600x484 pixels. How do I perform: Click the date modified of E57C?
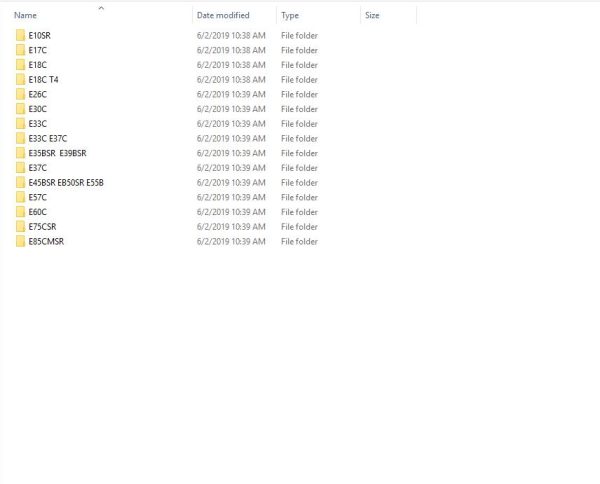[231, 197]
